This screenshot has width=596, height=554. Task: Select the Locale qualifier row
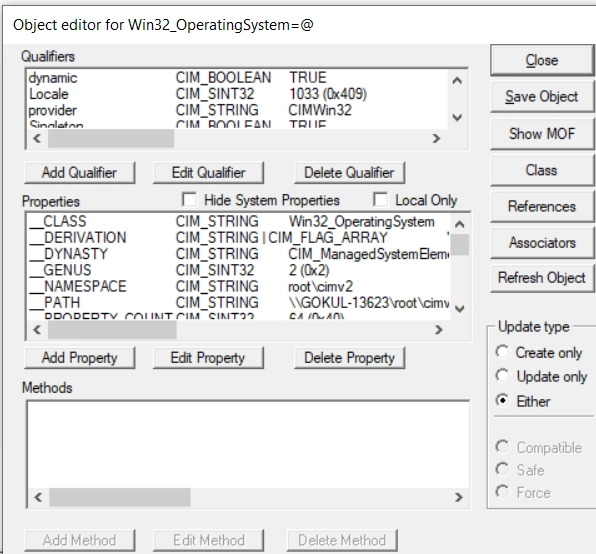(x=238, y=94)
